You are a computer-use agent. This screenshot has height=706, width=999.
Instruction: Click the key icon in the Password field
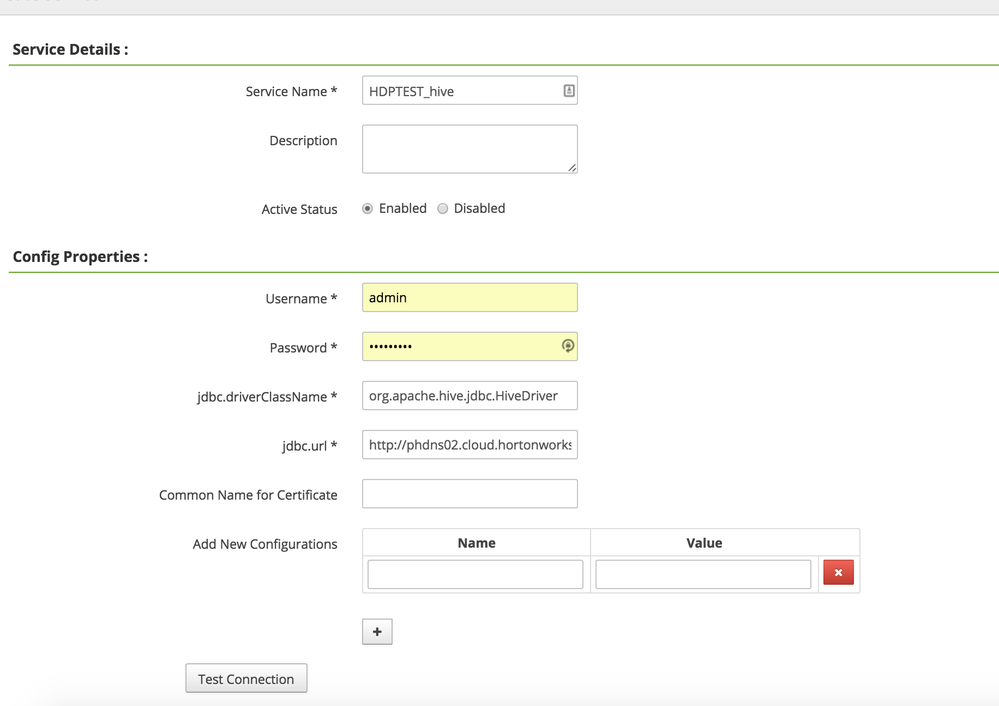click(x=568, y=346)
